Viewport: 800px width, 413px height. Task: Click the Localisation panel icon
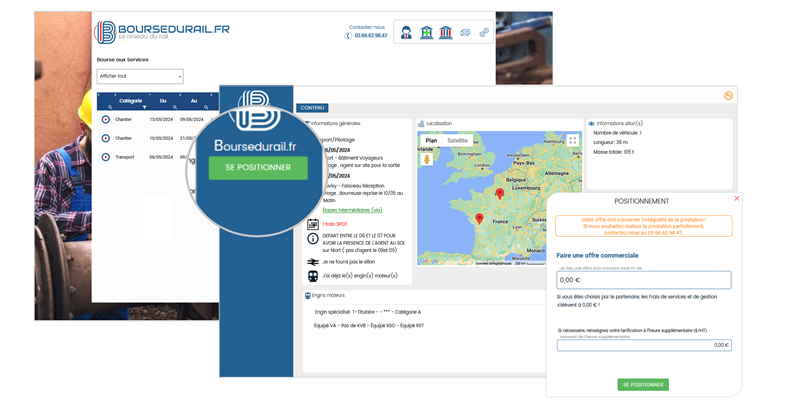point(421,124)
